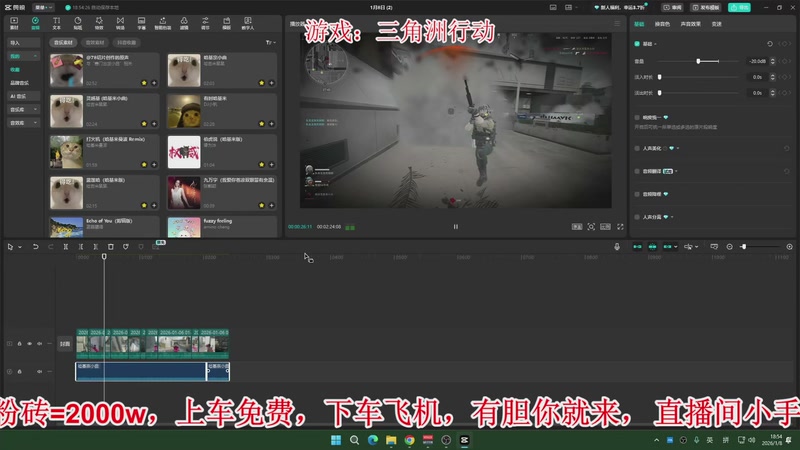Click the timeline zoom-out minus icon

coord(730,246)
